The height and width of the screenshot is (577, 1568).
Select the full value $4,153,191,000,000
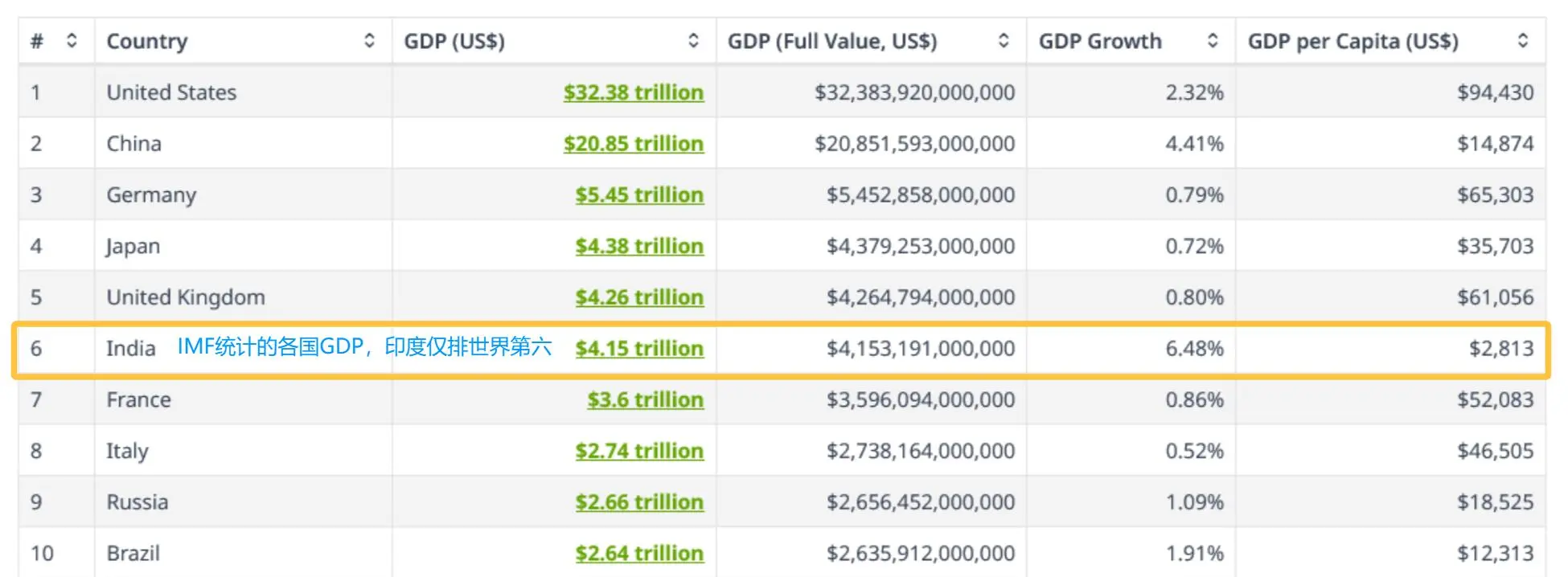click(x=921, y=349)
